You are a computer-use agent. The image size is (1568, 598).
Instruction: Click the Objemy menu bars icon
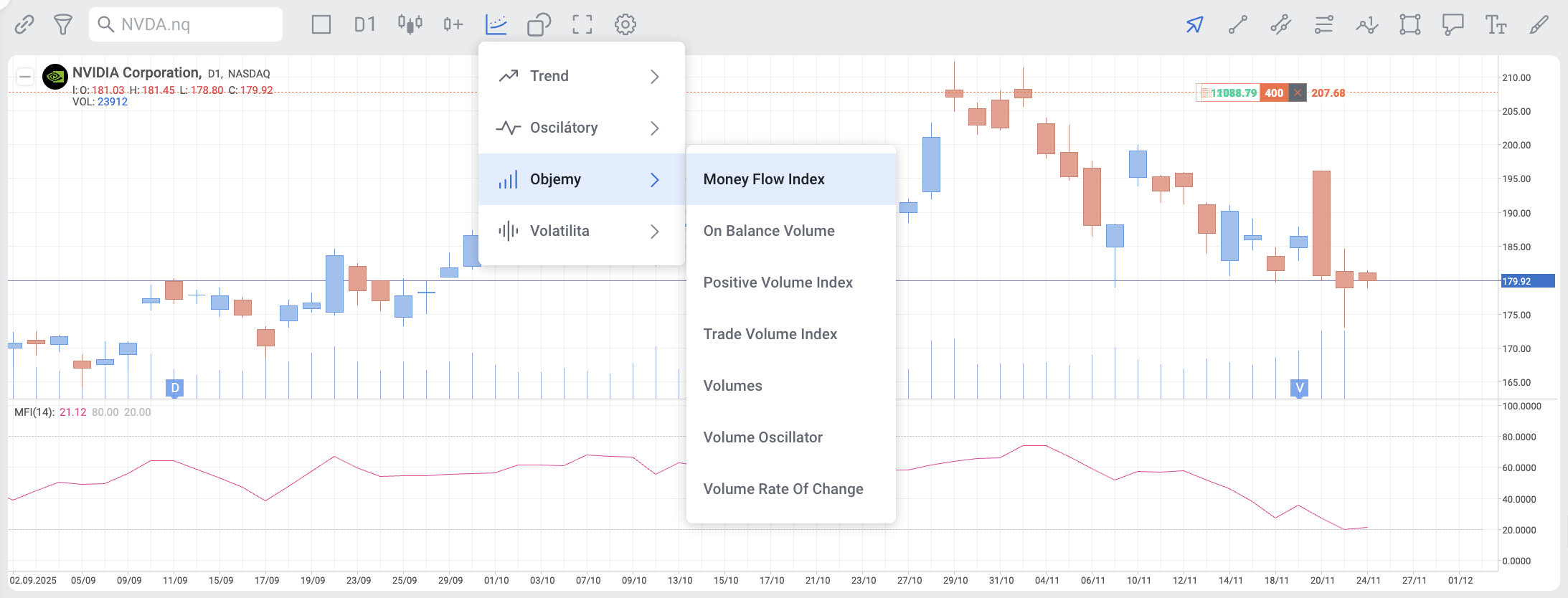(509, 179)
